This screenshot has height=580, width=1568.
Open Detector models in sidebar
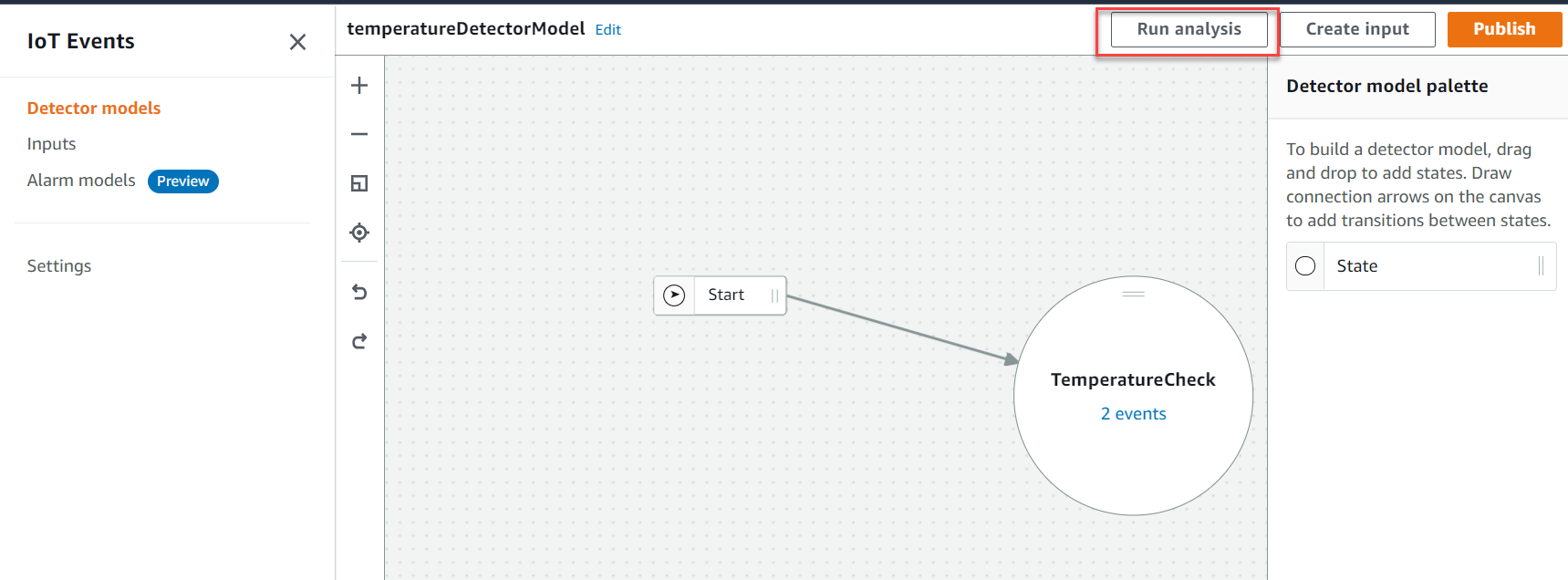click(94, 108)
